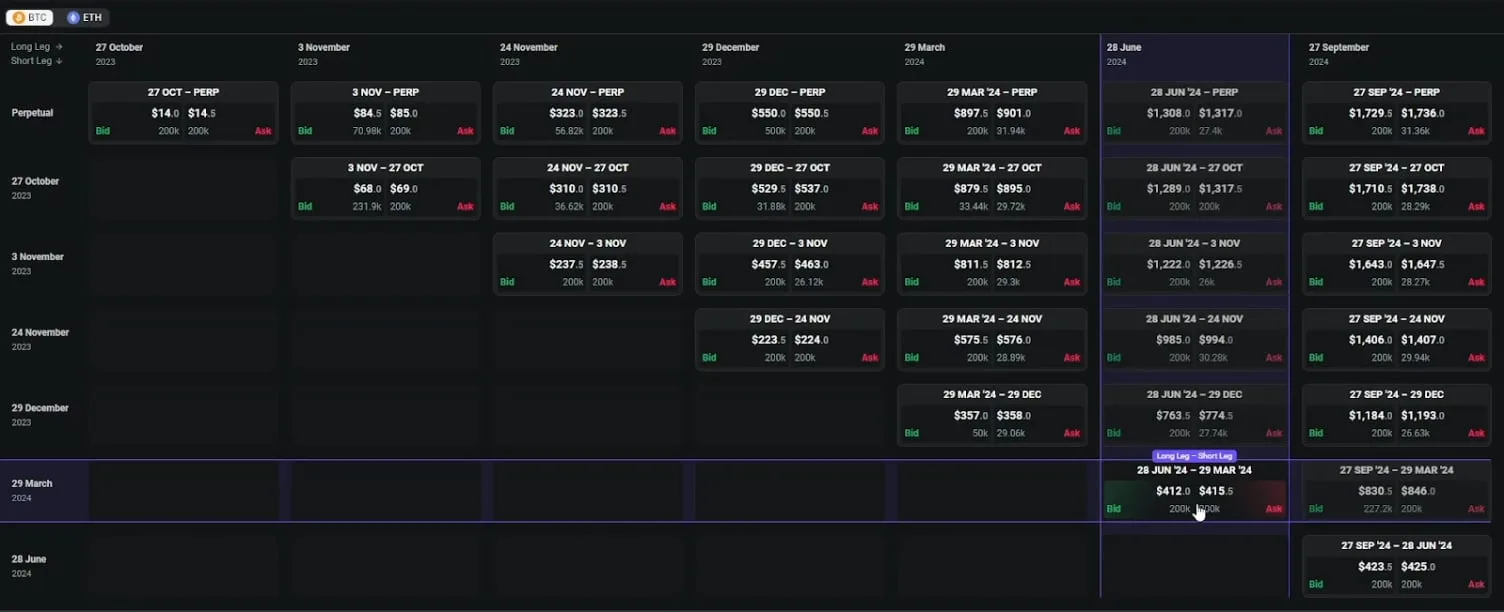
Task: Click the 28 June row label
Action: click(x=29, y=566)
